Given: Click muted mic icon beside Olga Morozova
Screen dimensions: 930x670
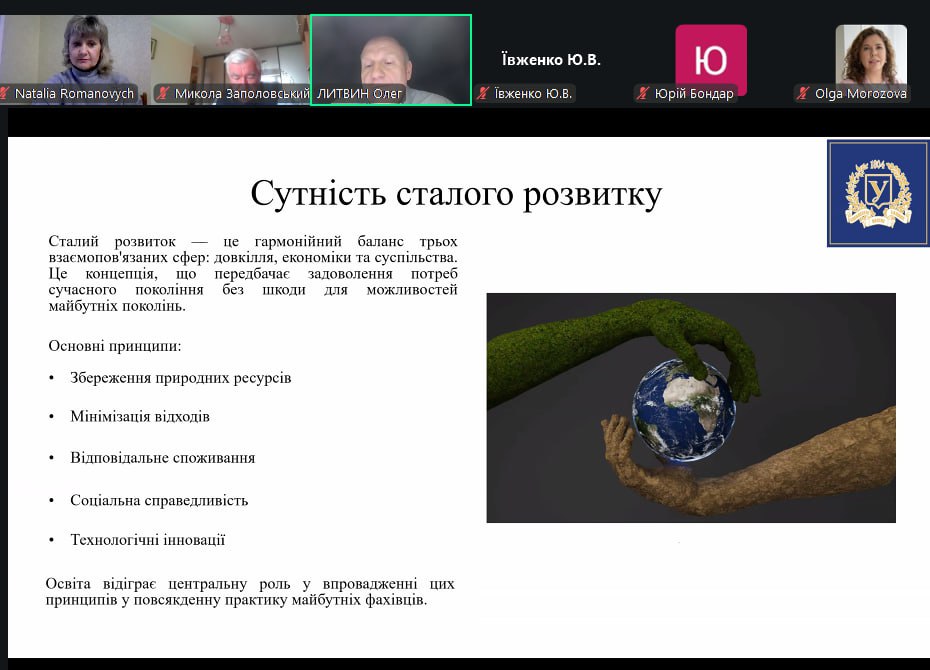Looking at the screenshot, I should coord(803,94).
